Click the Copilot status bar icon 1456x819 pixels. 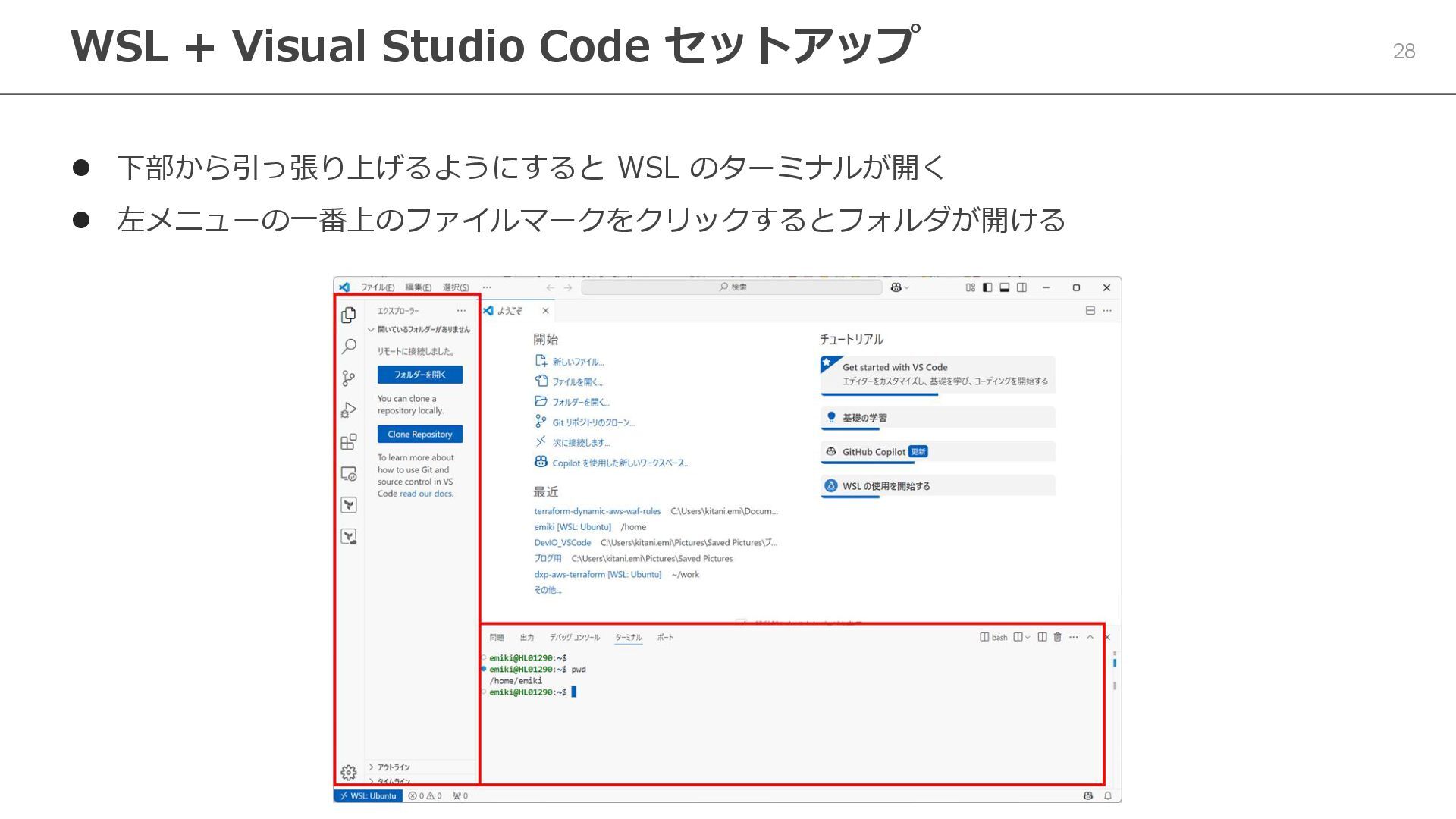(x=1088, y=795)
